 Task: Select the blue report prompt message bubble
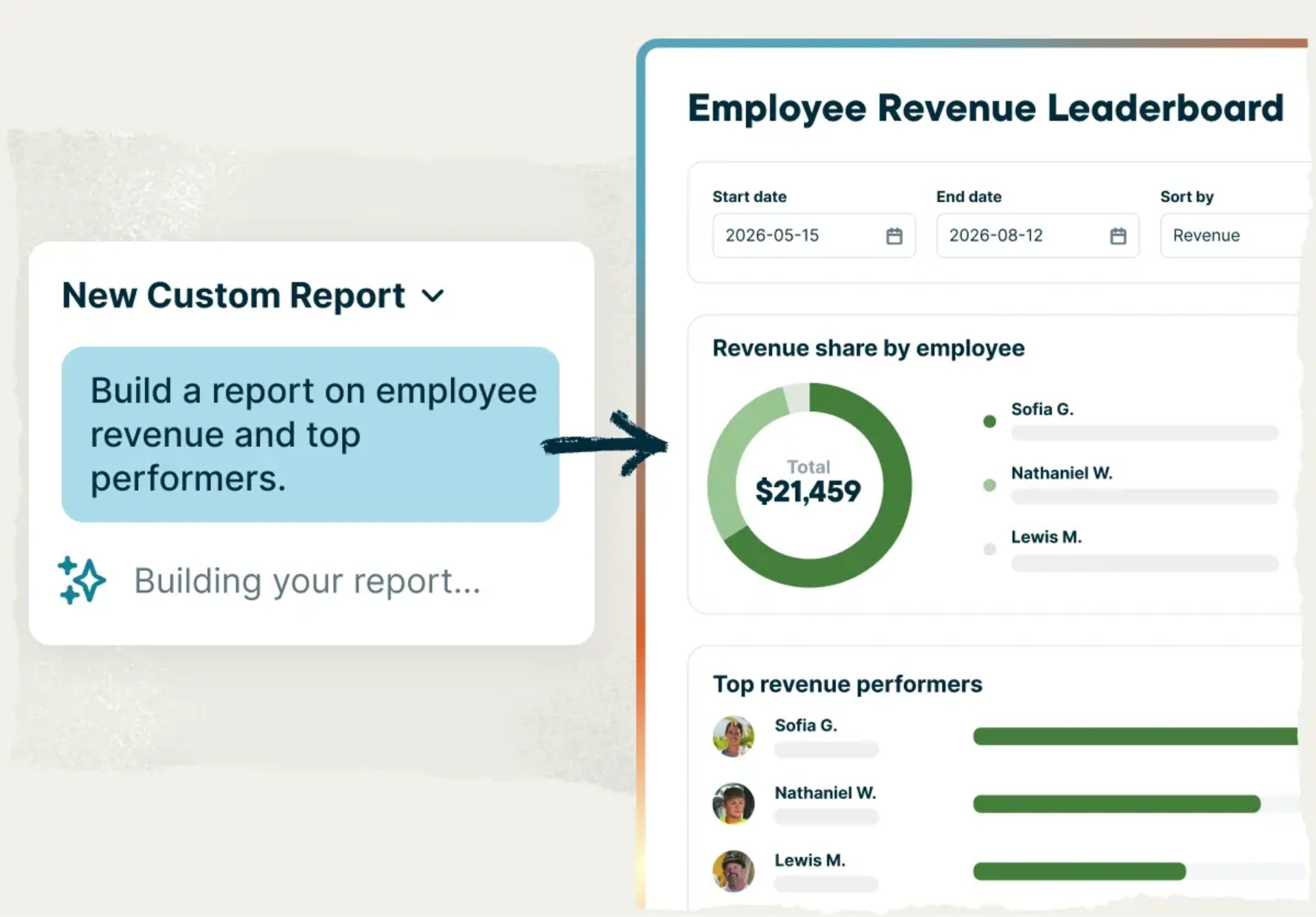point(310,434)
